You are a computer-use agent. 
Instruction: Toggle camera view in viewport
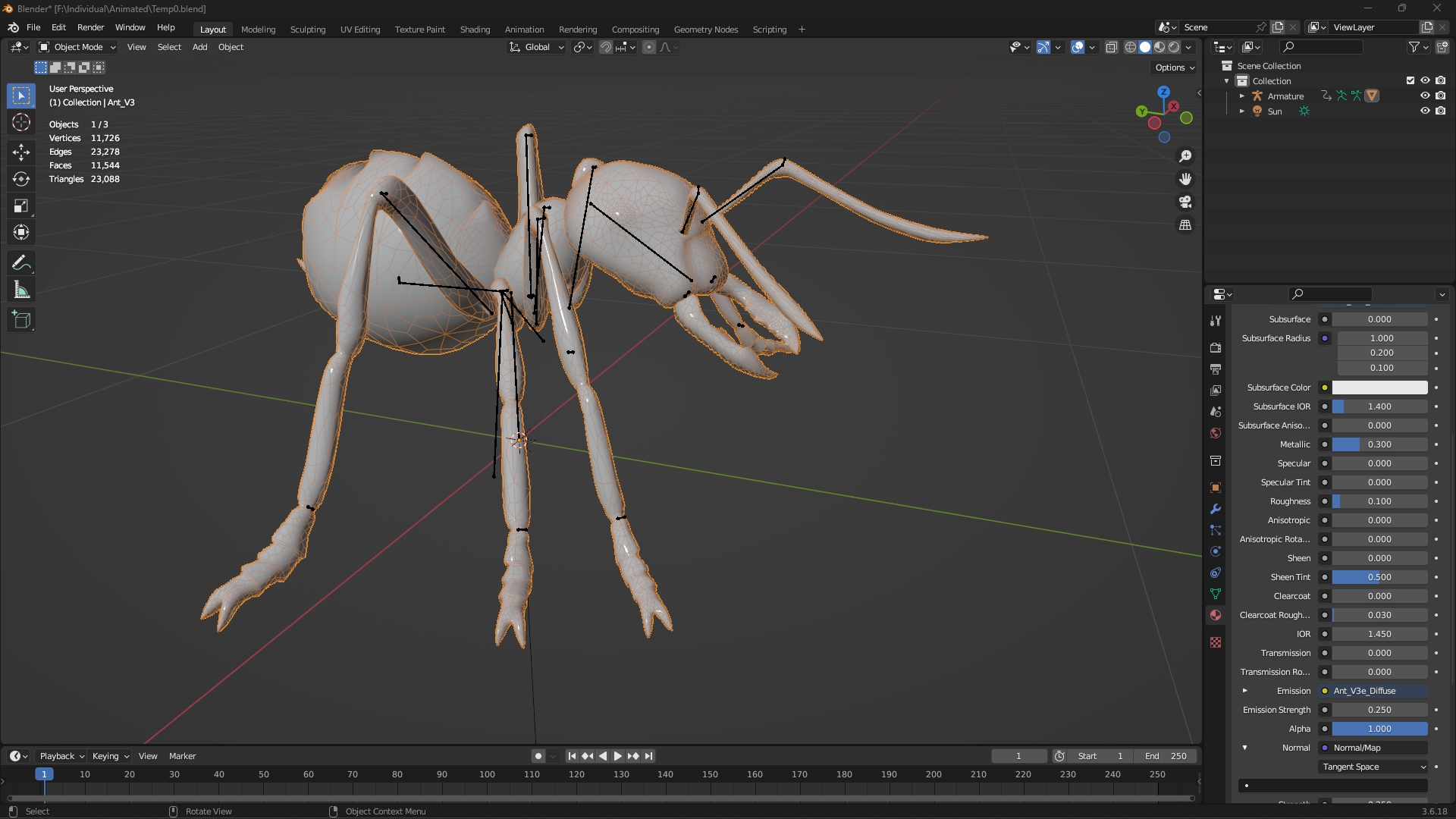1185,202
